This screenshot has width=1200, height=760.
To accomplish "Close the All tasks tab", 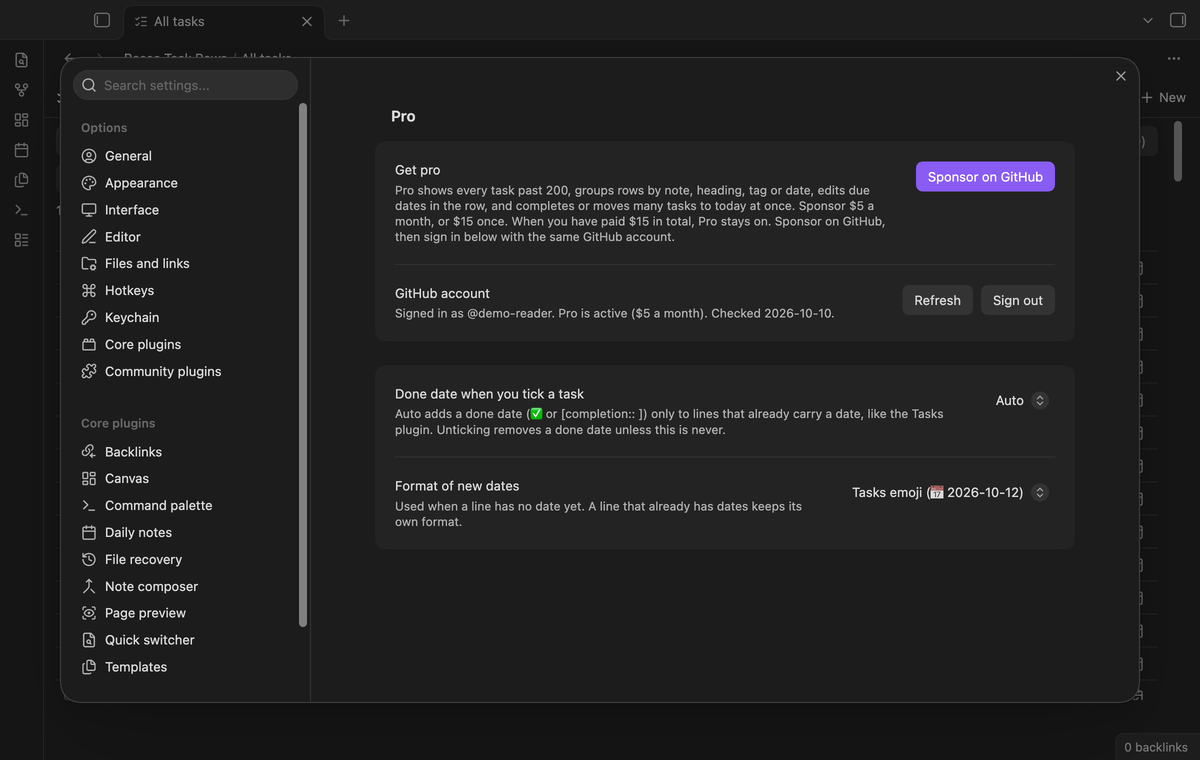I will coord(306,21).
